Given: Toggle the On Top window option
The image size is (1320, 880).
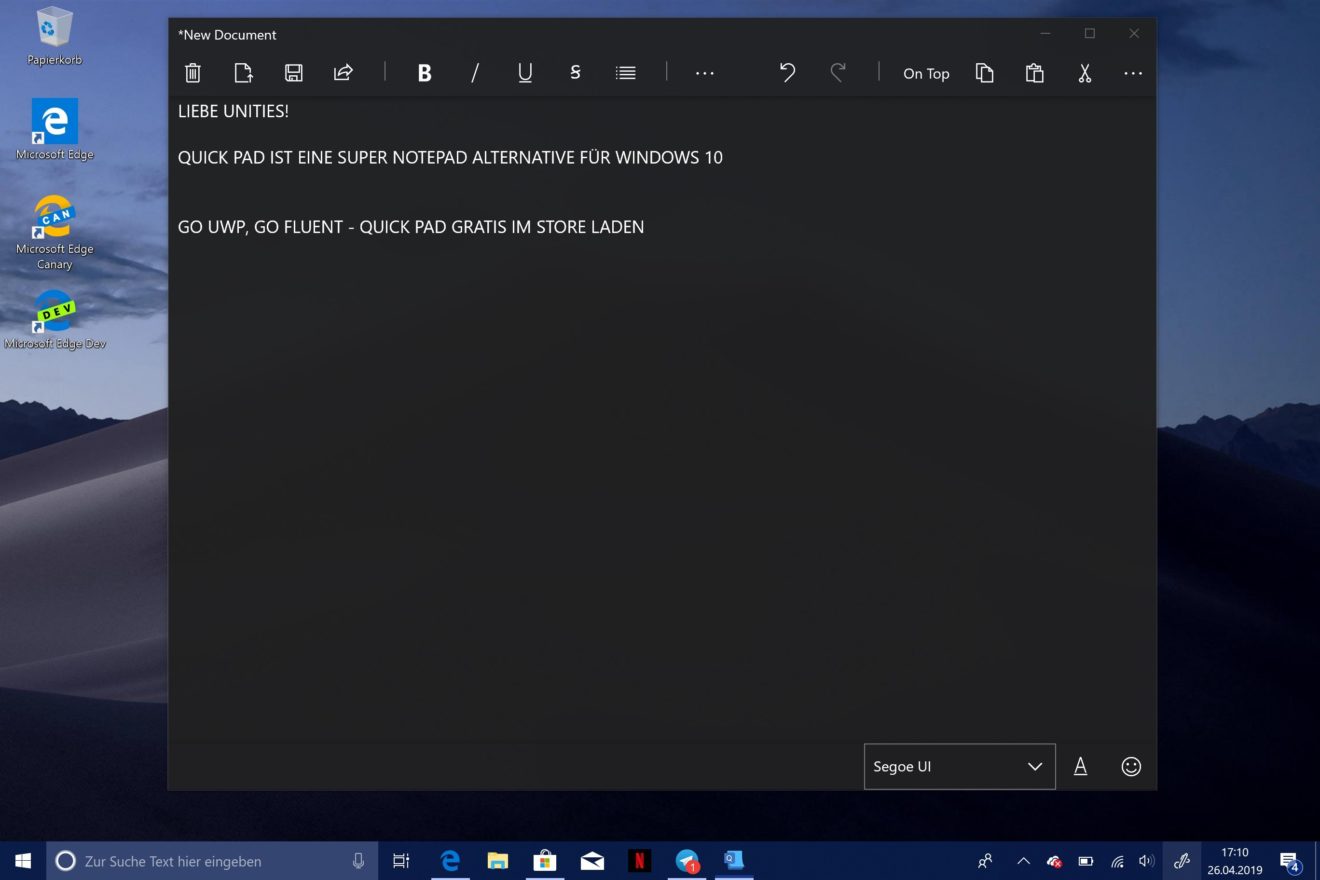Looking at the screenshot, I should 926,73.
